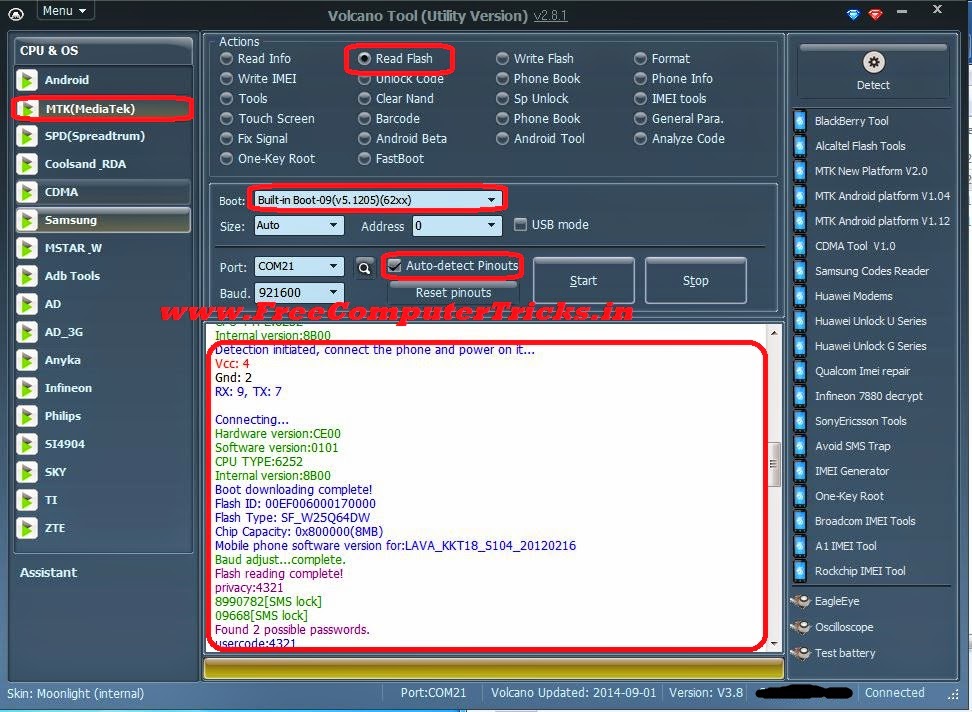Click the log scrollbar up arrow
Image resolution: width=972 pixels, height=712 pixels.
pos(774,333)
